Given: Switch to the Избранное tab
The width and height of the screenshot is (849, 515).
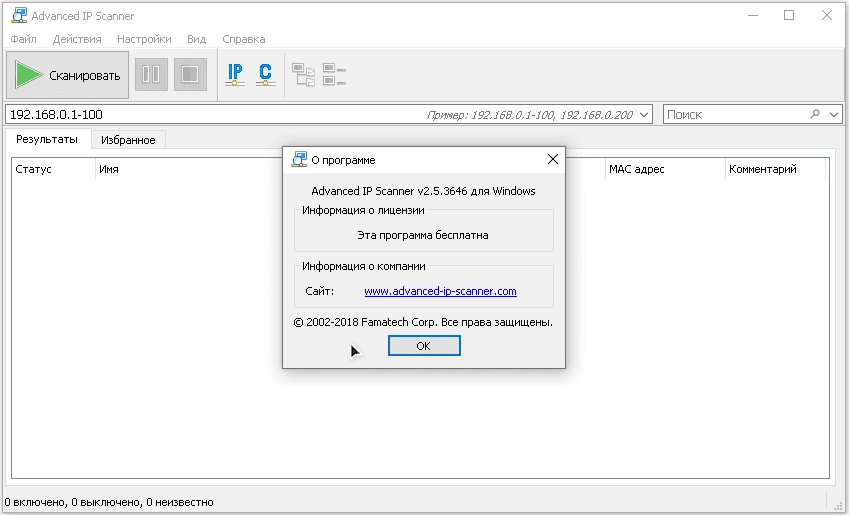Looking at the screenshot, I should coord(128,140).
